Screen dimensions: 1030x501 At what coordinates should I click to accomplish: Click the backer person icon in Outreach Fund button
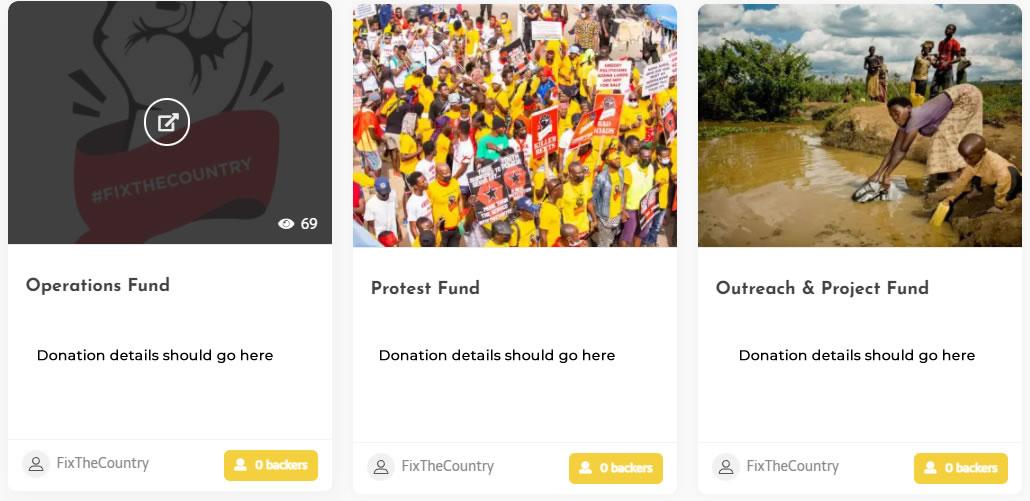tap(930, 468)
